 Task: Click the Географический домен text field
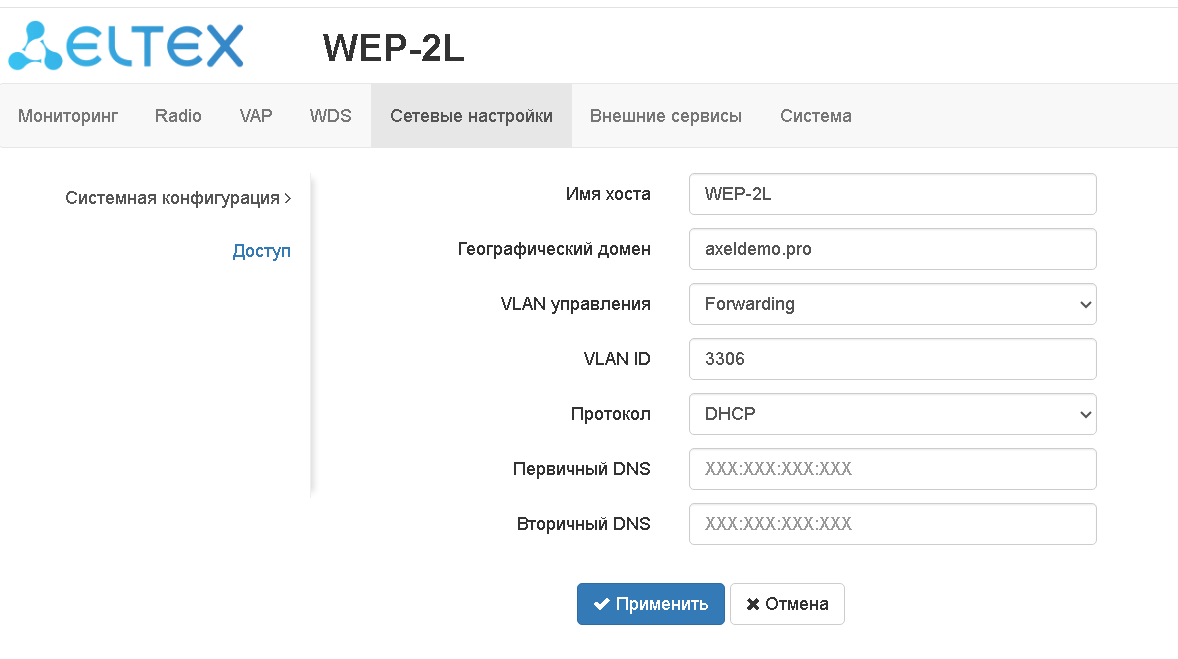coord(892,249)
